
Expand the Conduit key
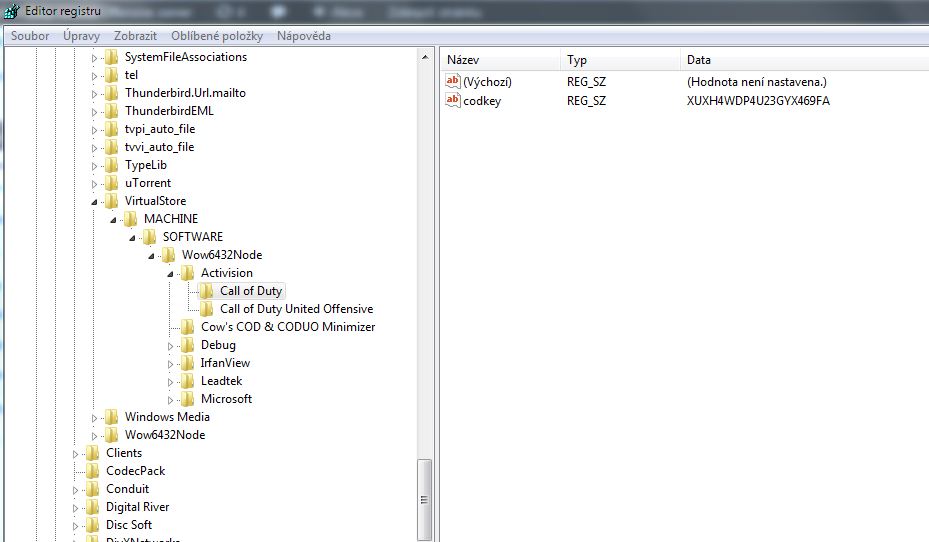pos(75,490)
